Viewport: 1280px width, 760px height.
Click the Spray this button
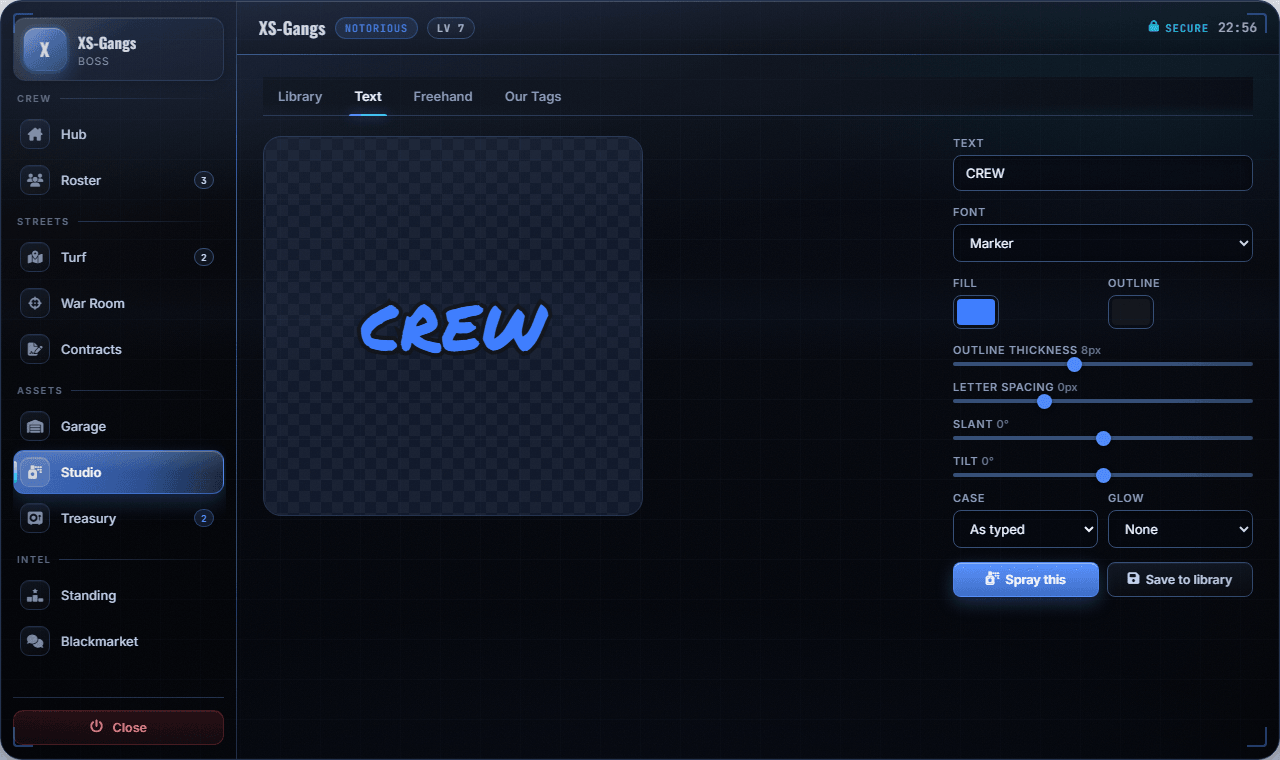click(x=1026, y=579)
